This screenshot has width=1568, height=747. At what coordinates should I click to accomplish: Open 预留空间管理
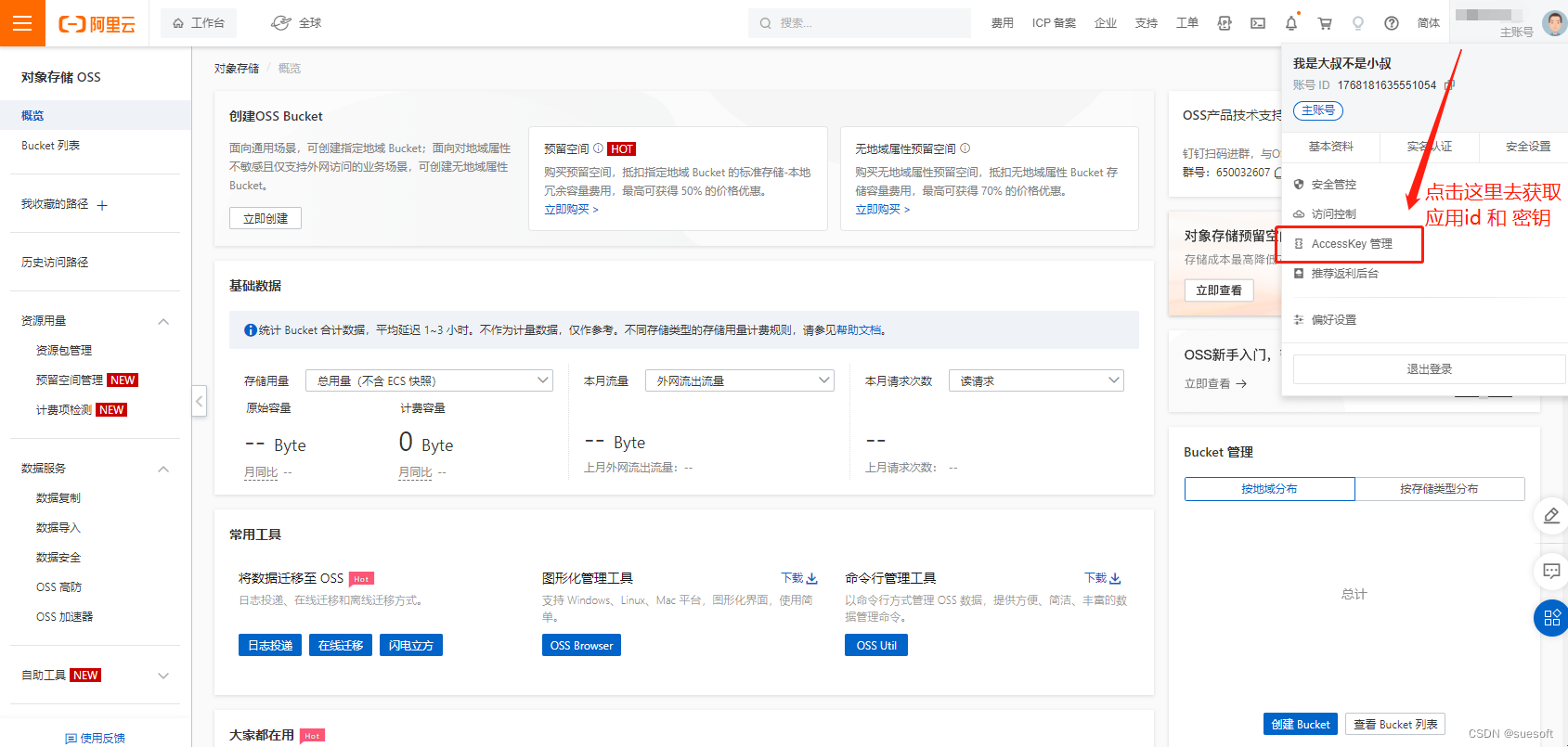click(x=70, y=380)
